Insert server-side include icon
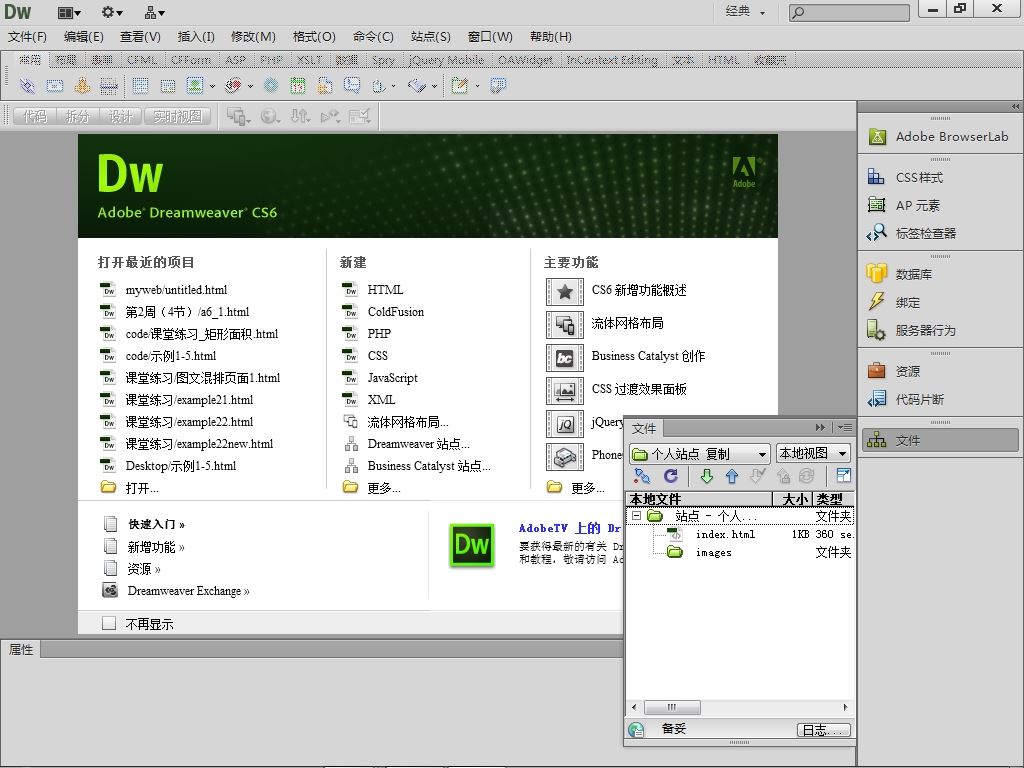Image resolution: width=1024 pixels, height=768 pixels. (325, 86)
